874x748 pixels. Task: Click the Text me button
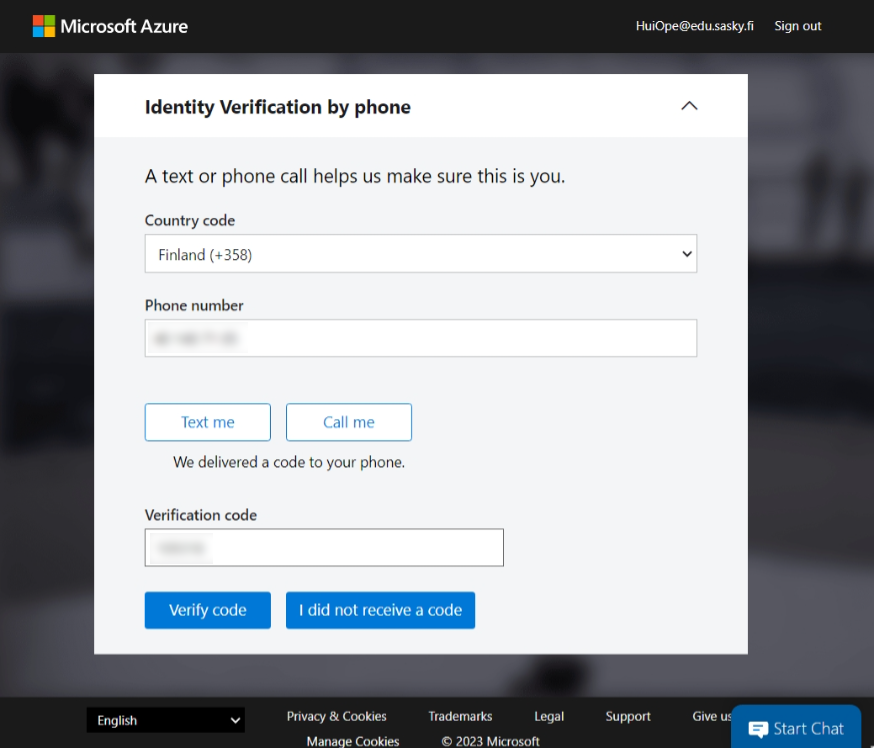click(208, 422)
